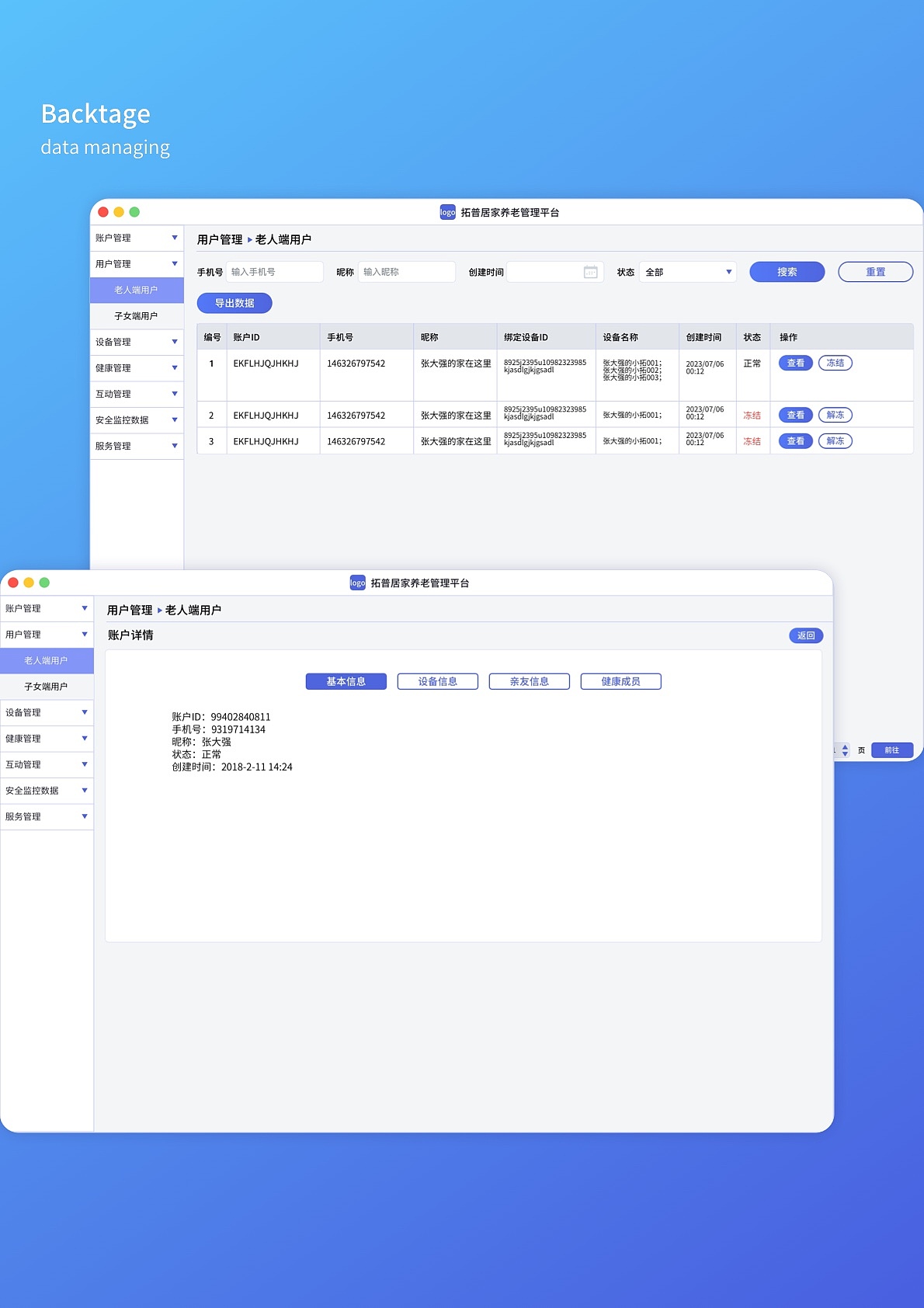Viewport: 924px width, 1308px height.
Task: Click logo icon in front window title
Action: 358,583
